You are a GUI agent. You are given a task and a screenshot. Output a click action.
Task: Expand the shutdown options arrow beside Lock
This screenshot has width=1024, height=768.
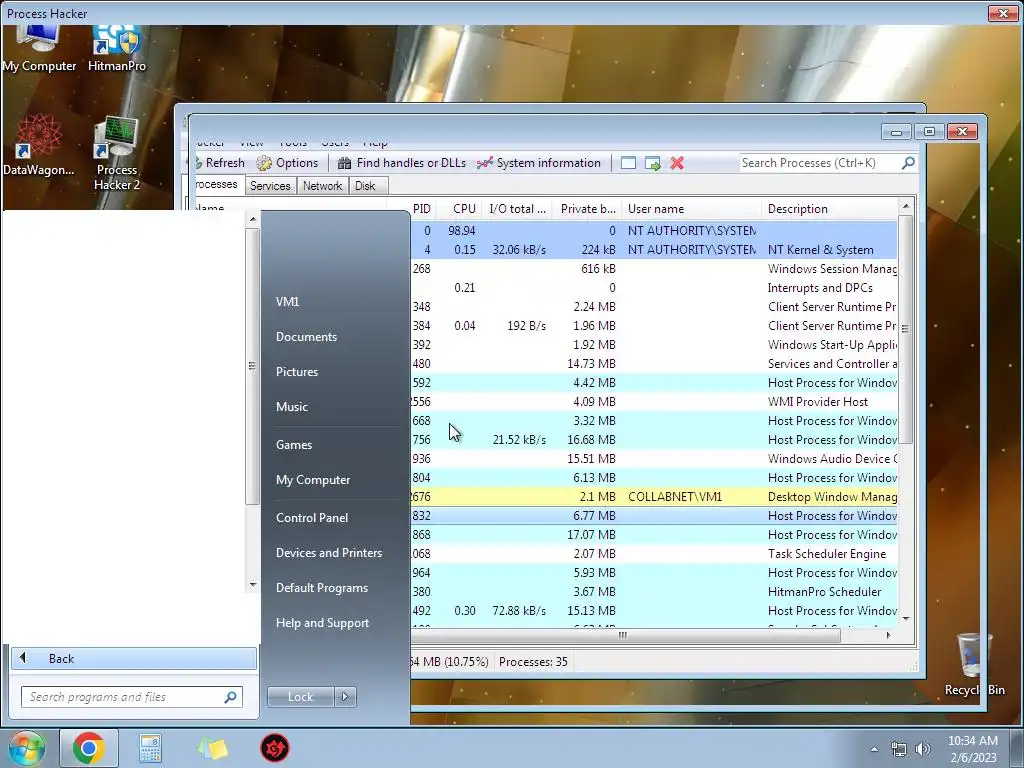[x=345, y=697]
